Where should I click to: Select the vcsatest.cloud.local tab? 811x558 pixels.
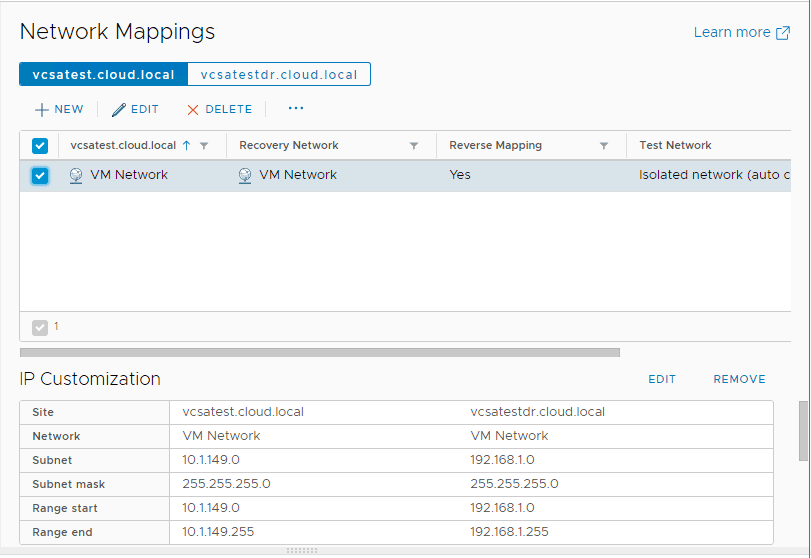point(103,75)
